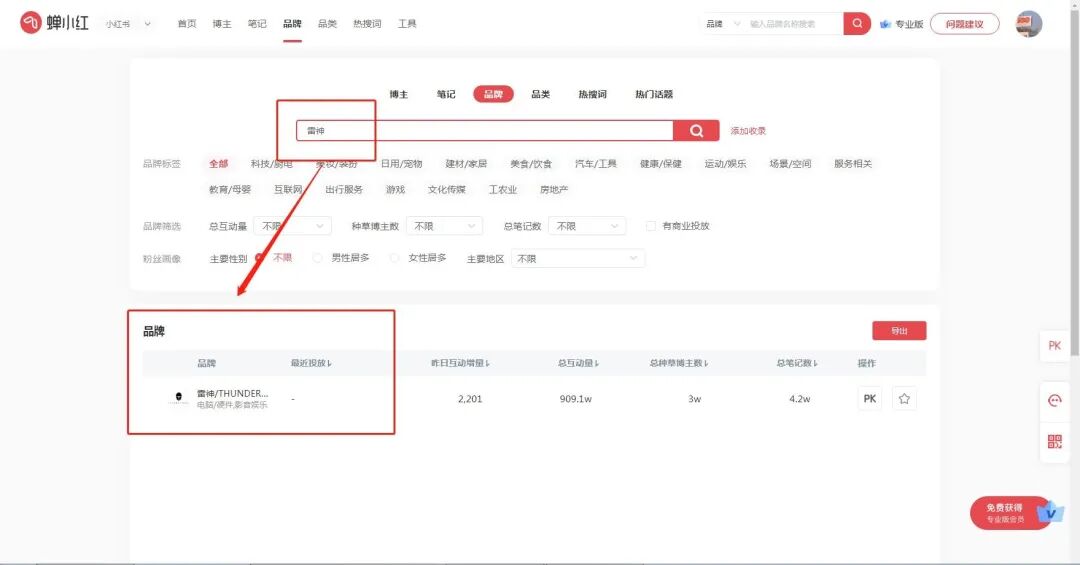Click the 雷神 brand logo thumbnail in the results
Viewport: 1080px width, 565px height.
click(178, 398)
